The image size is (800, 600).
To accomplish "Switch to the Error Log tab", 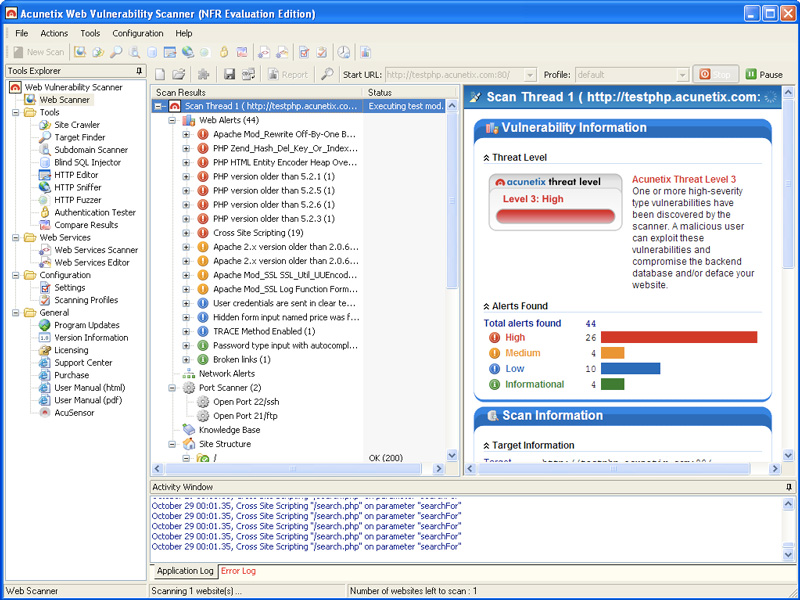I will [238, 571].
